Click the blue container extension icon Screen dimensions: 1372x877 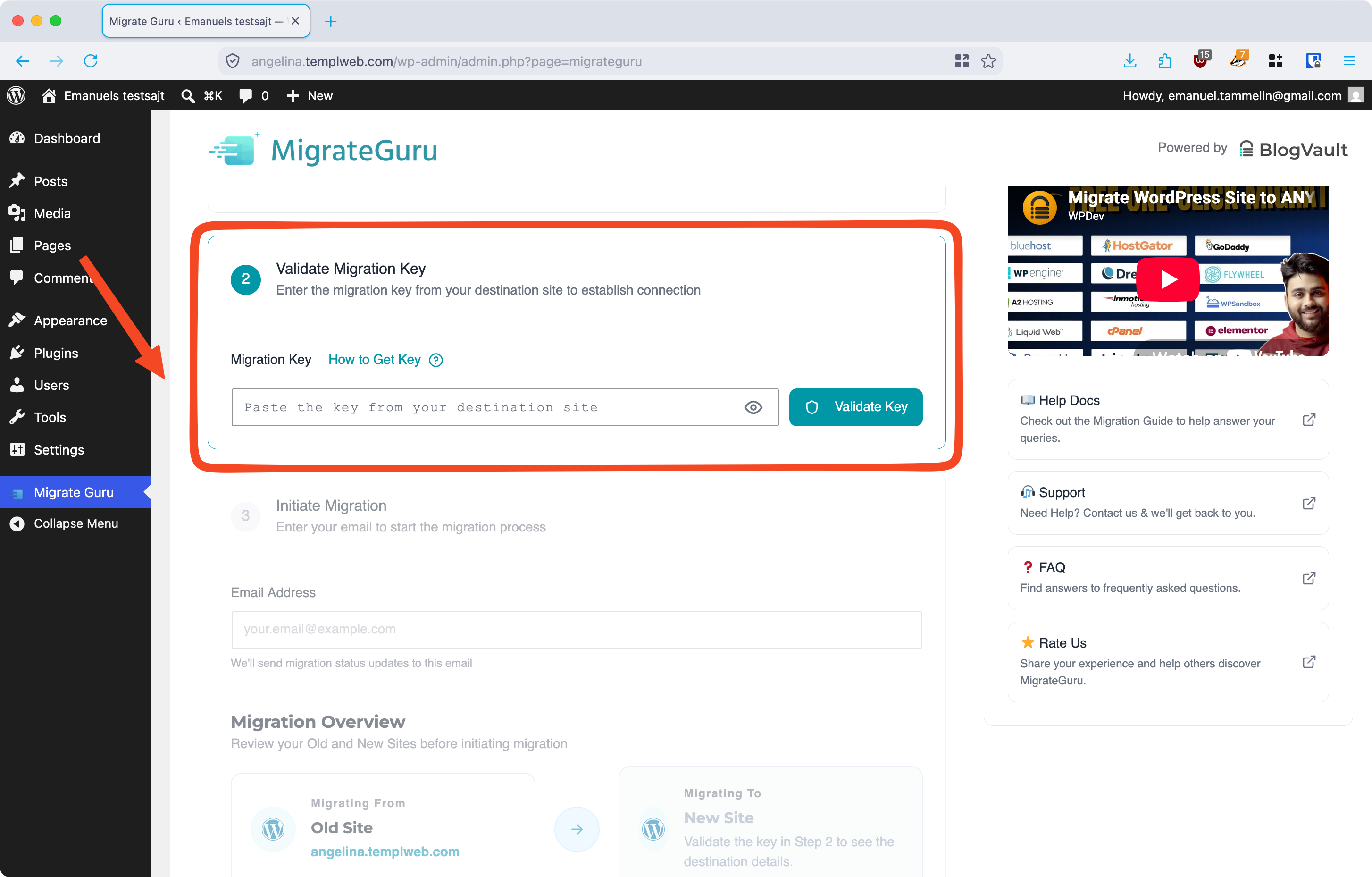pyautogui.click(x=1313, y=61)
